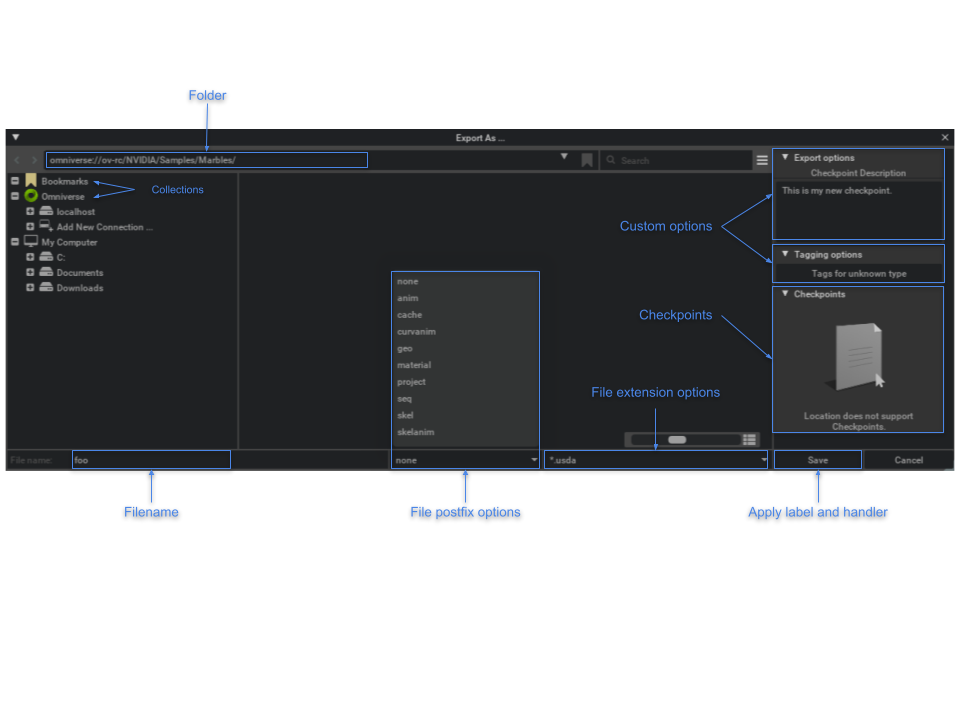Click the Cancel button
Image resolution: width=960 pixels, height=720 pixels.
click(x=908, y=460)
